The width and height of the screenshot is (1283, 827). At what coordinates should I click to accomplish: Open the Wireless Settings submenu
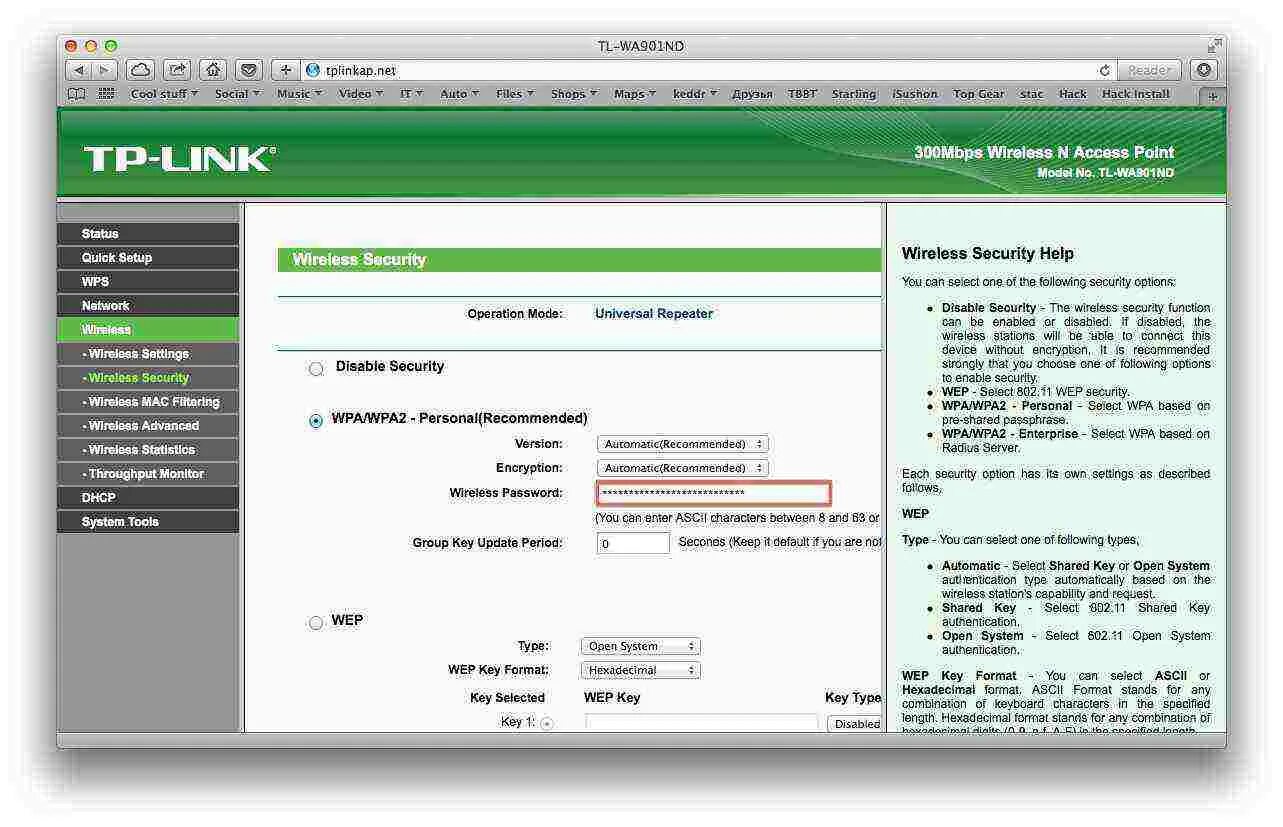tap(148, 354)
